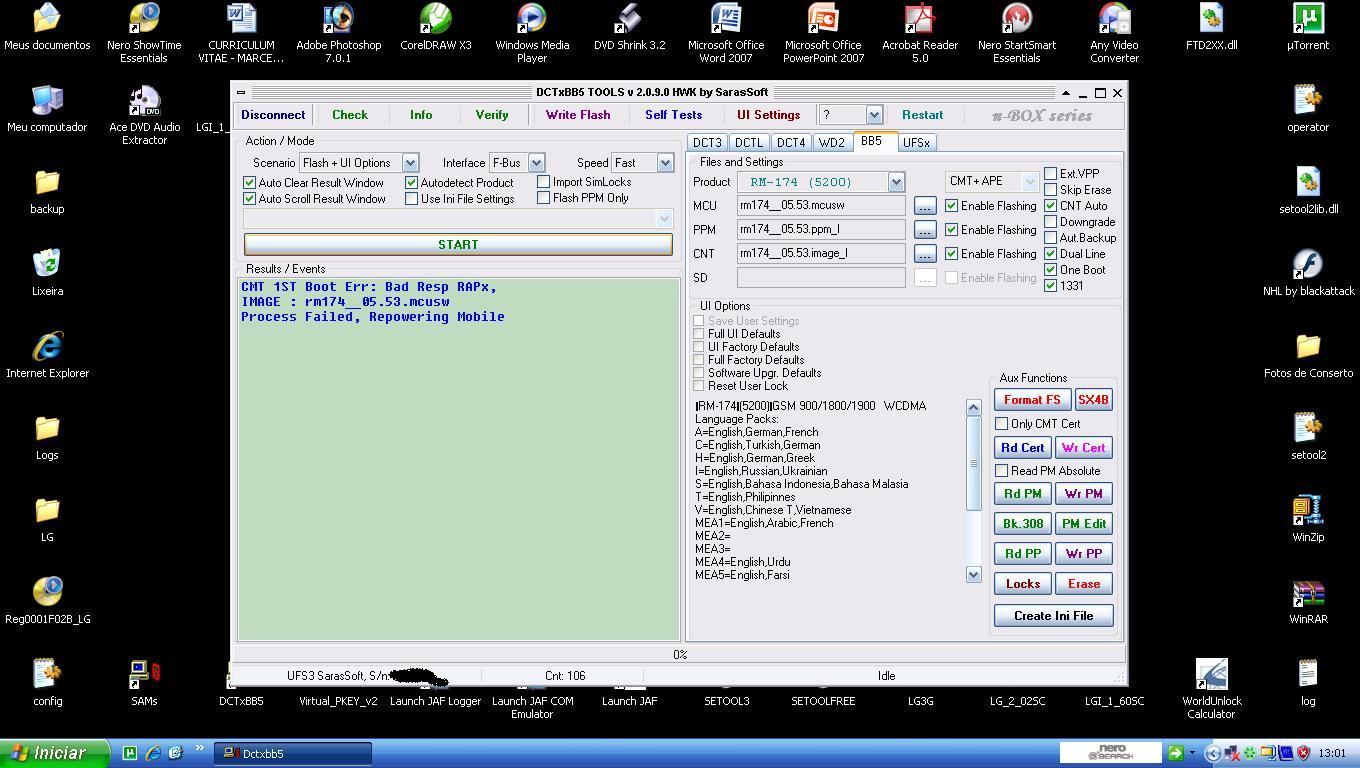Open the backup folder on desktop
1360x768 pixels.
click(x=47, y=191)
